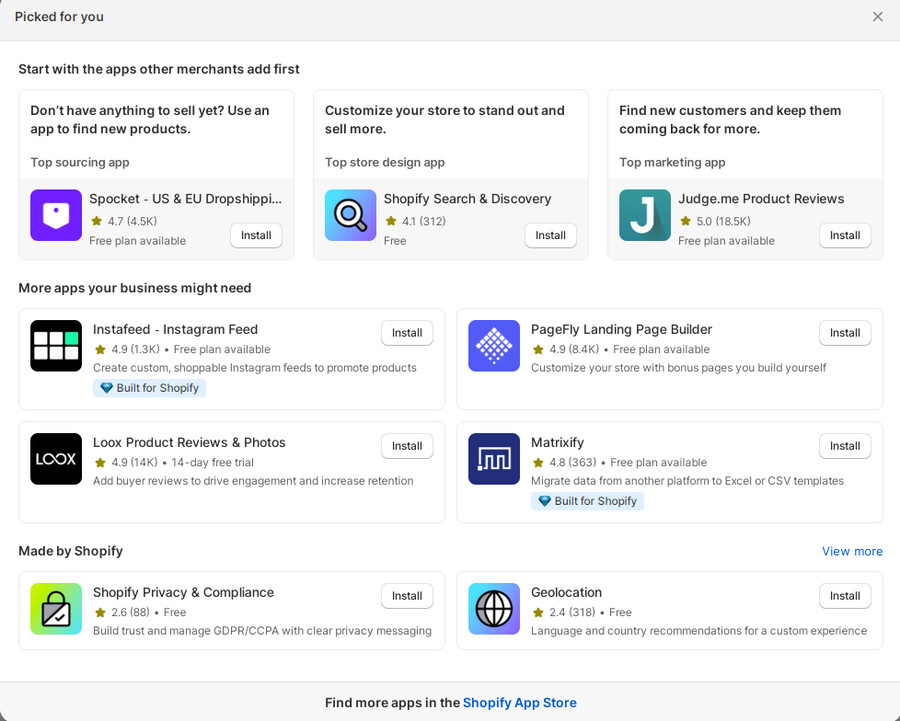Viewport: 900px width, 721px height.
Task: Open Loox Product Reviews & Photos title
Action: pyautogui.click(x=189, y=443)
